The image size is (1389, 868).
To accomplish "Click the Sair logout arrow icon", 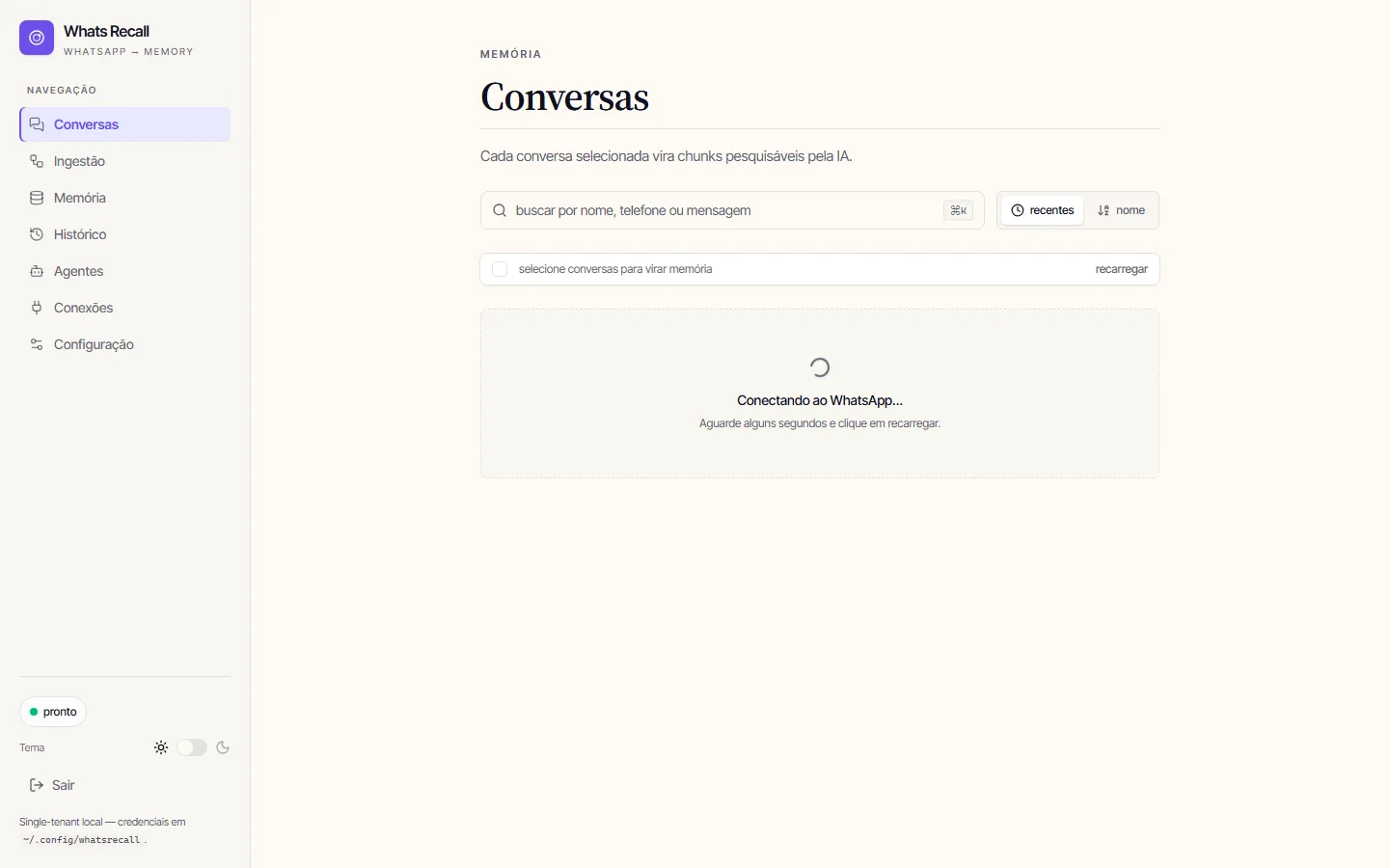I will (x=37, y=785).
